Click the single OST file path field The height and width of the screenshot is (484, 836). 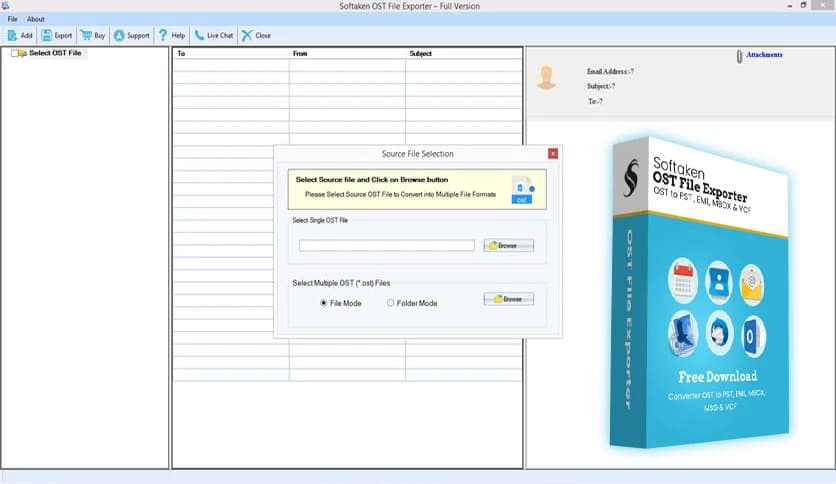point(387,245)
